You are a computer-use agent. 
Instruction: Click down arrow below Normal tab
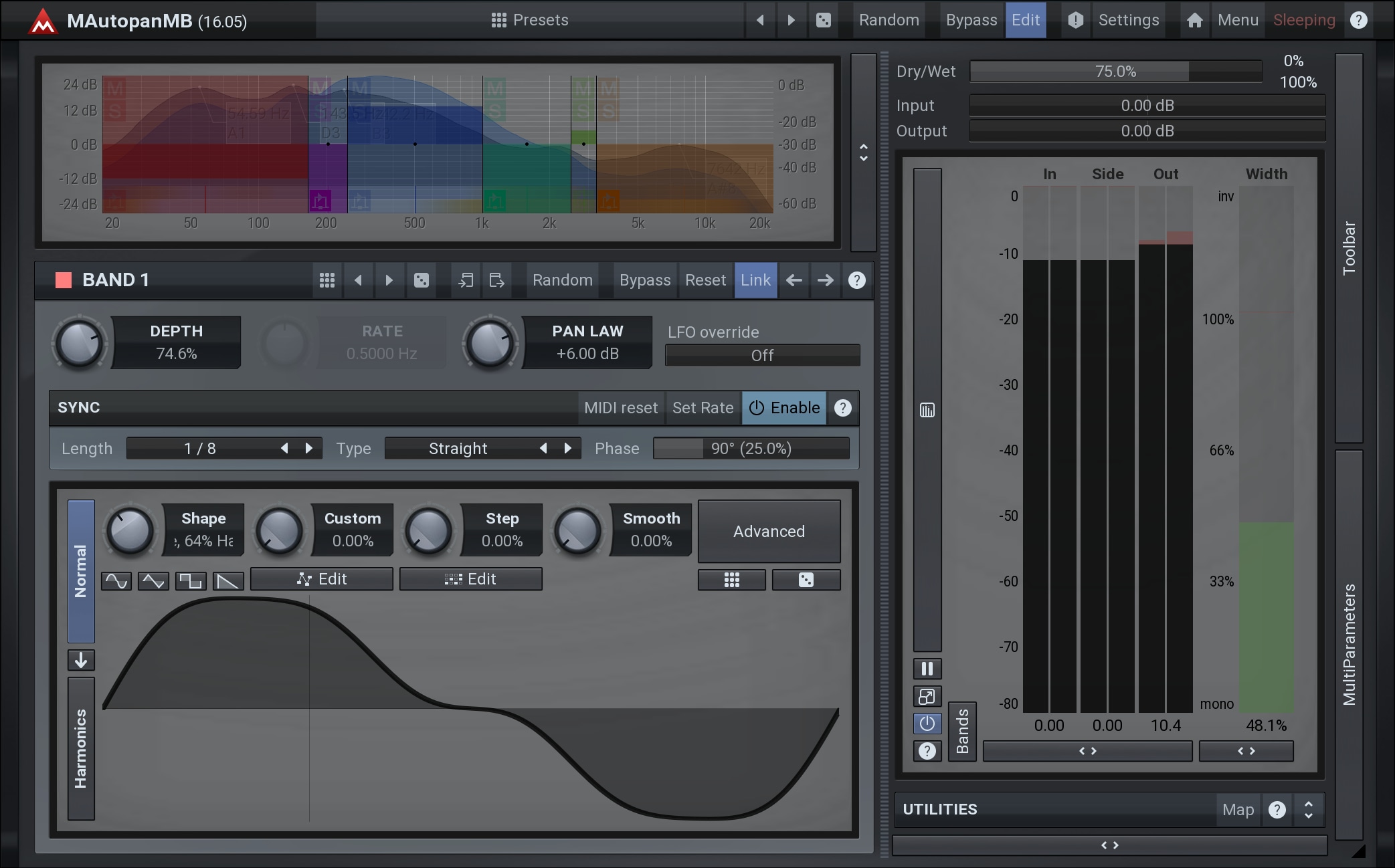pos(81,660)
